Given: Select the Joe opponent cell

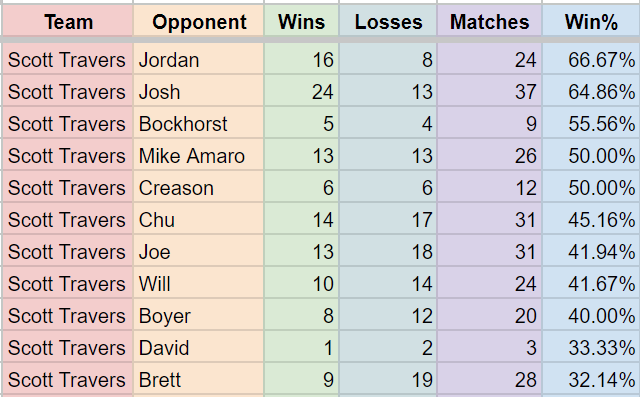Looking at the screenshot, I should pyautogui.click(x=199, y=251).
